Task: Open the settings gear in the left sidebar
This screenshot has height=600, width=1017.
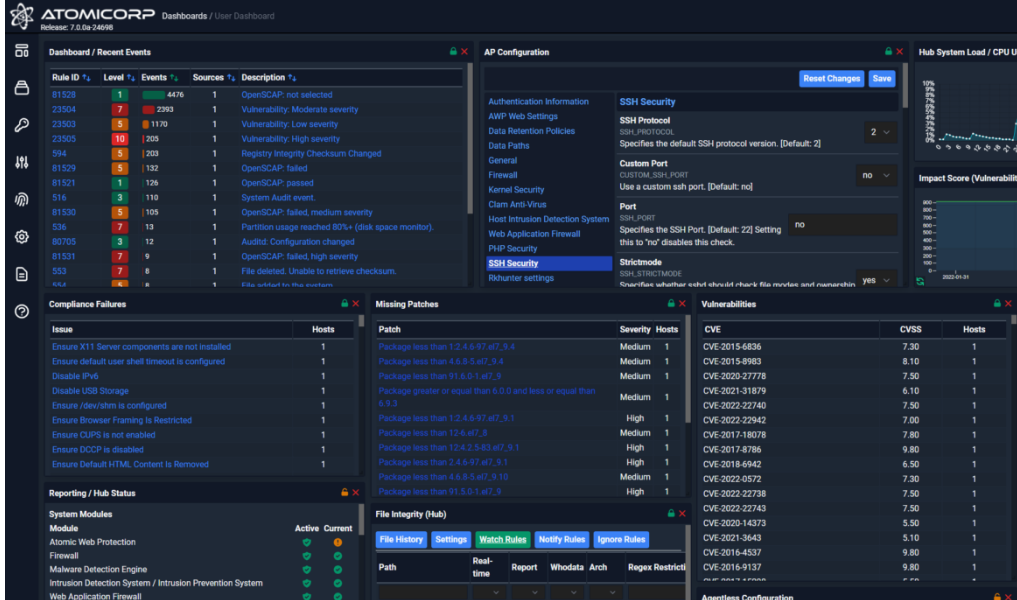Action: [21, 236]
